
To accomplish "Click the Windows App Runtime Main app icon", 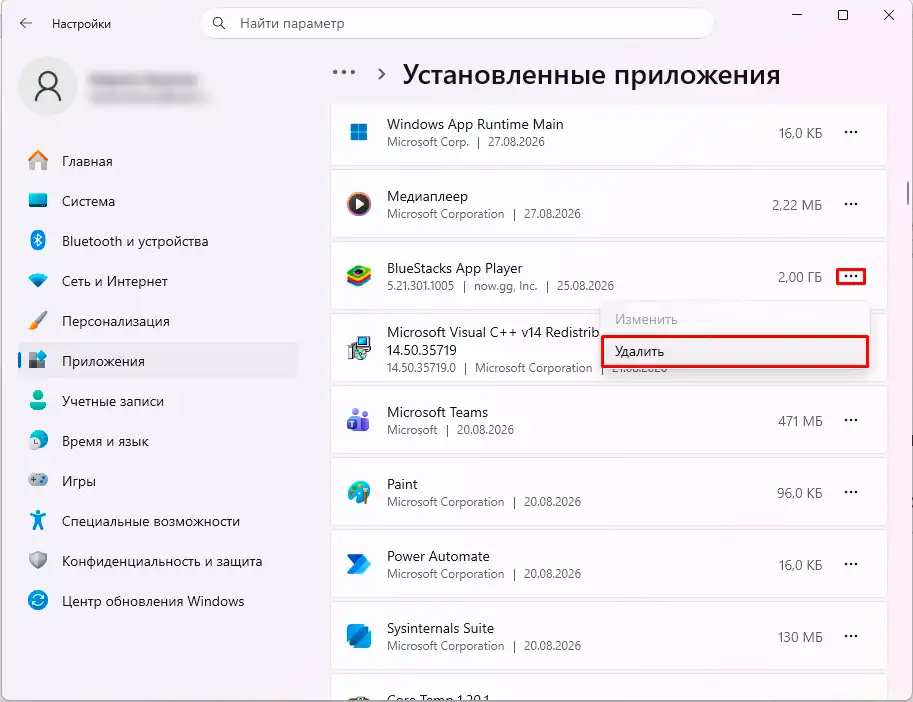I will [359, 132].
